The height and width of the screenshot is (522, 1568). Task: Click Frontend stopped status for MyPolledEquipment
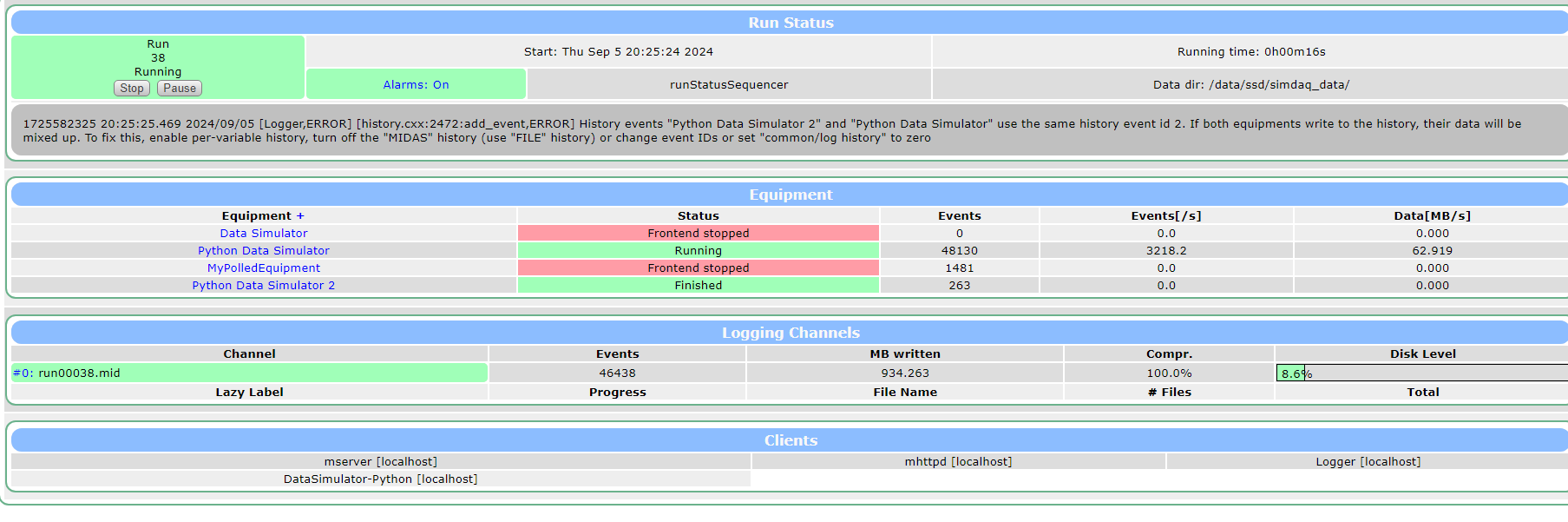coord(699,268)
